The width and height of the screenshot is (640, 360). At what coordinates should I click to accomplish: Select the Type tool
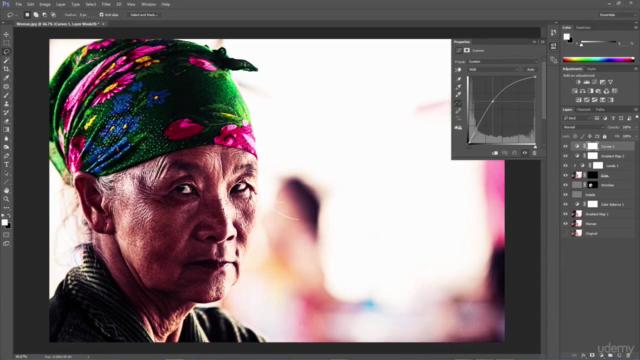pos(6,164)
